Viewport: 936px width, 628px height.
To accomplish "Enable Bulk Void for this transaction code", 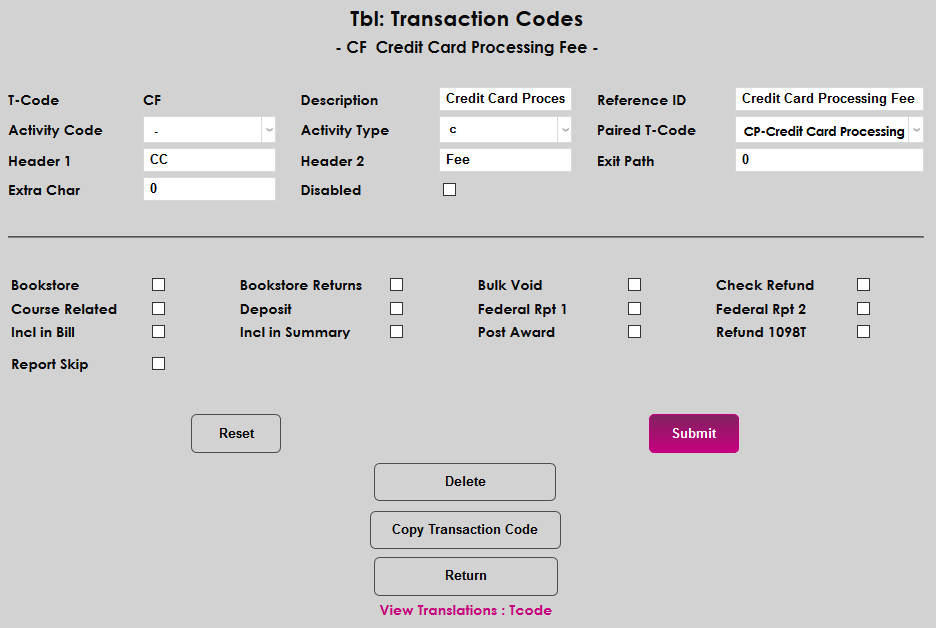I will pos(634,284).
